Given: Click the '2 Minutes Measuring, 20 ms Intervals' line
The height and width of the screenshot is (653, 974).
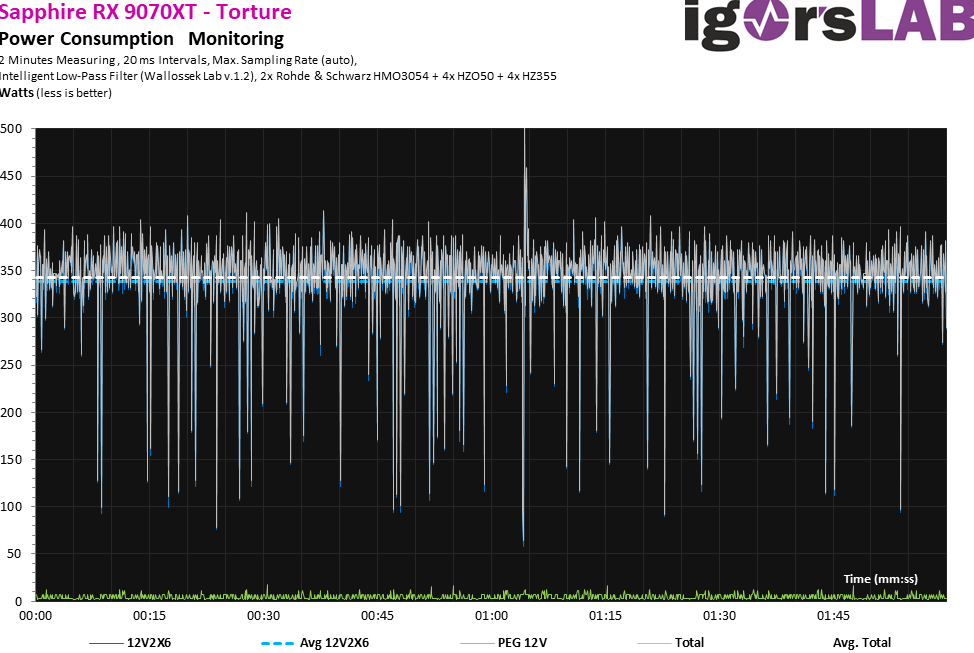Looking at the screenshot, I should tap(178, 60).
